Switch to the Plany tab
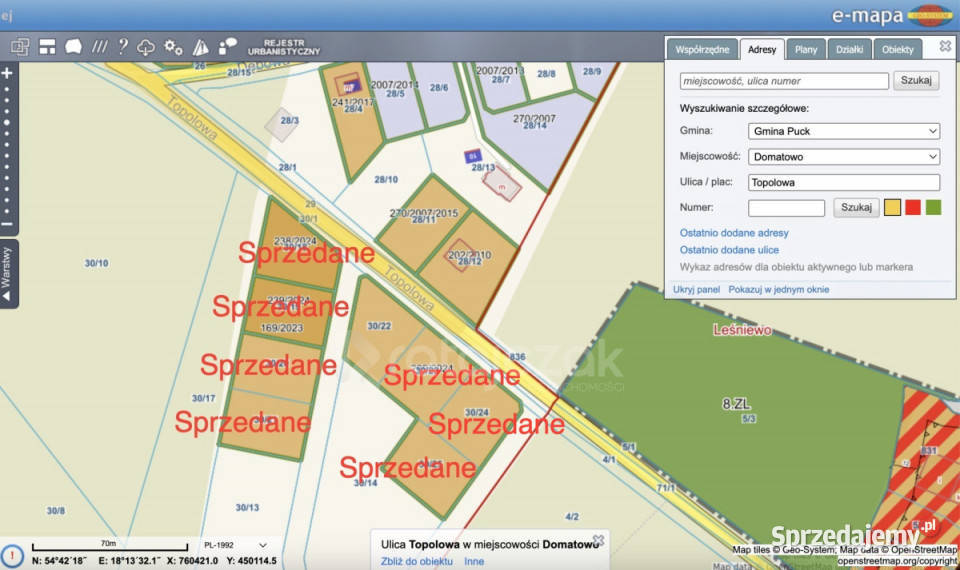 (x=806, y=49)
